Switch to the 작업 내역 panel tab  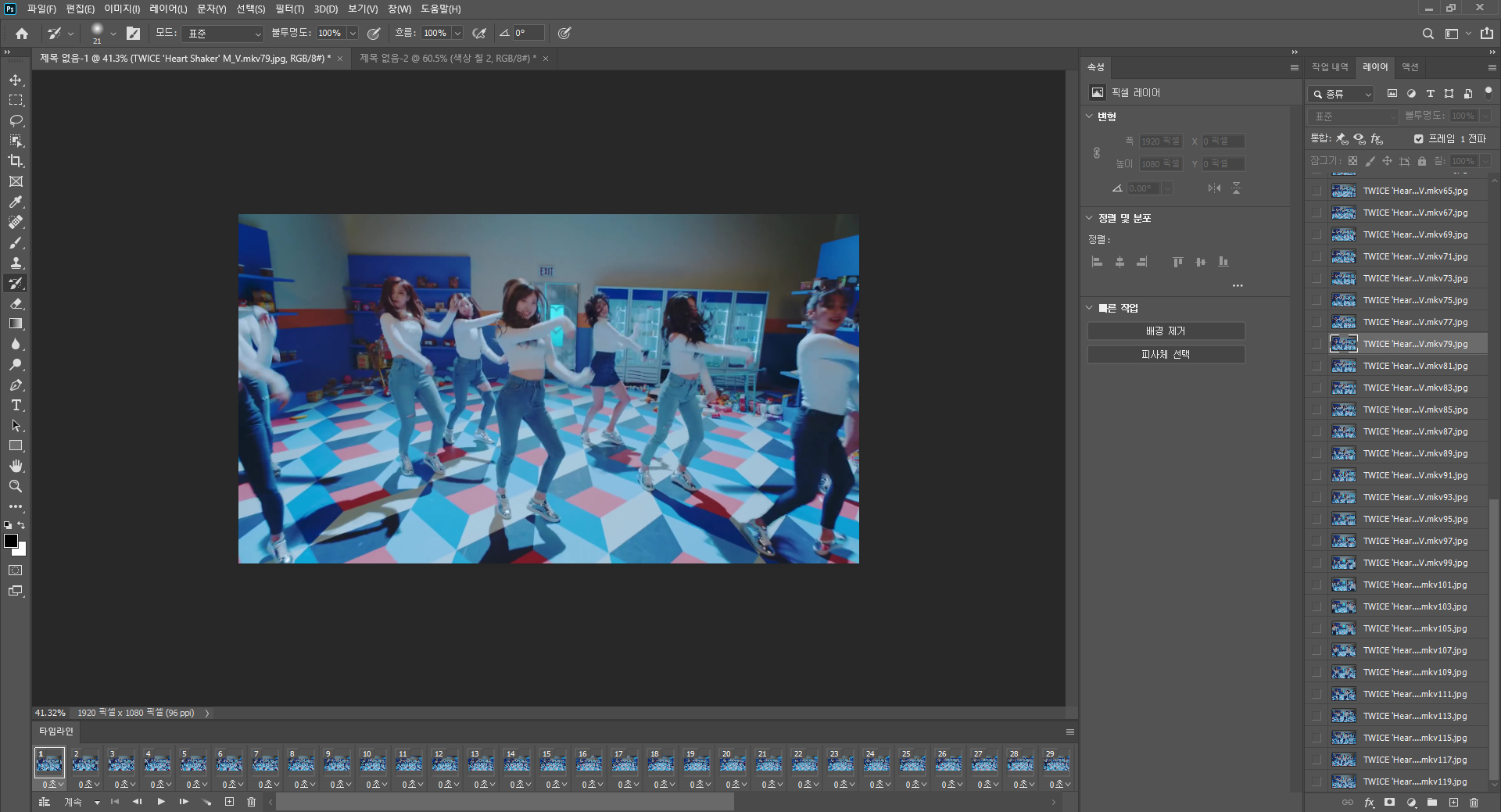[1330, 67]
